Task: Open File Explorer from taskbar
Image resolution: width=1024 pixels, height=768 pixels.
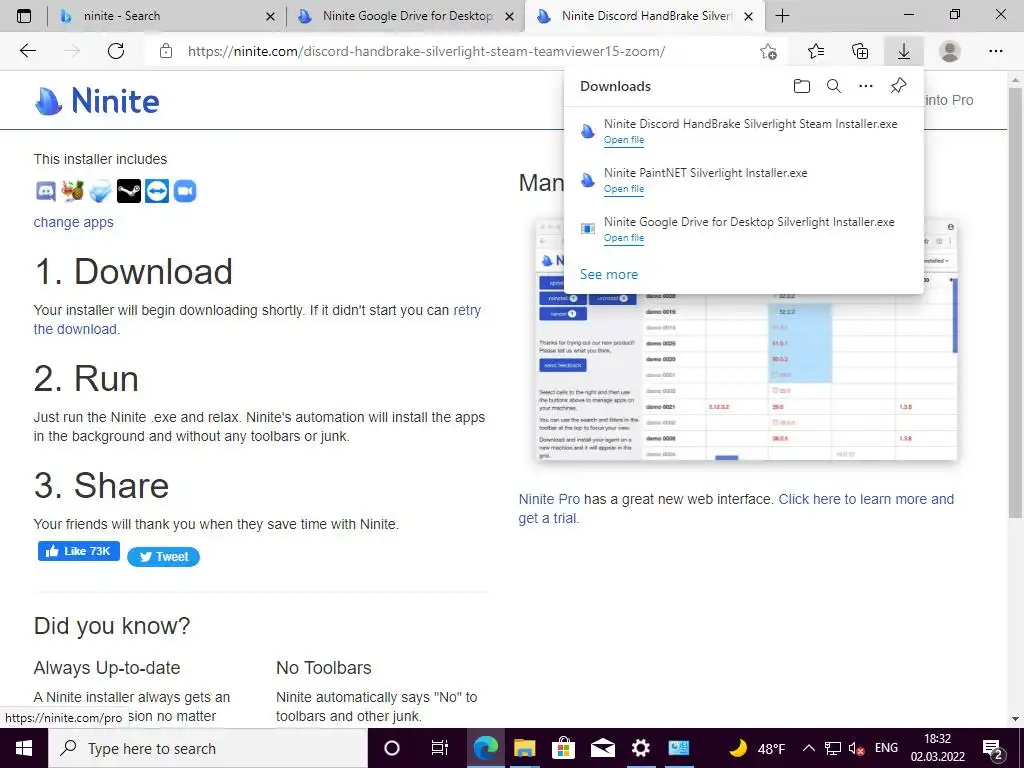Action: (x=524, y=748)
